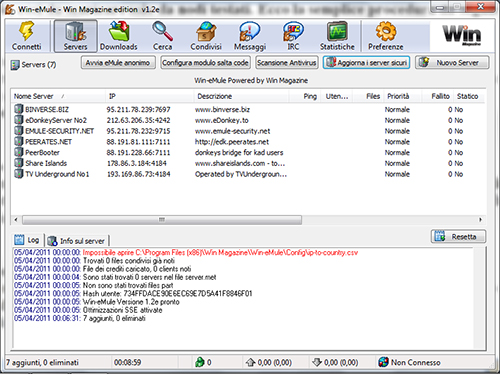Click the eMule icon in title bar
Screen dimensions: 500x374
pyautogui.click(x=10, y=9)
